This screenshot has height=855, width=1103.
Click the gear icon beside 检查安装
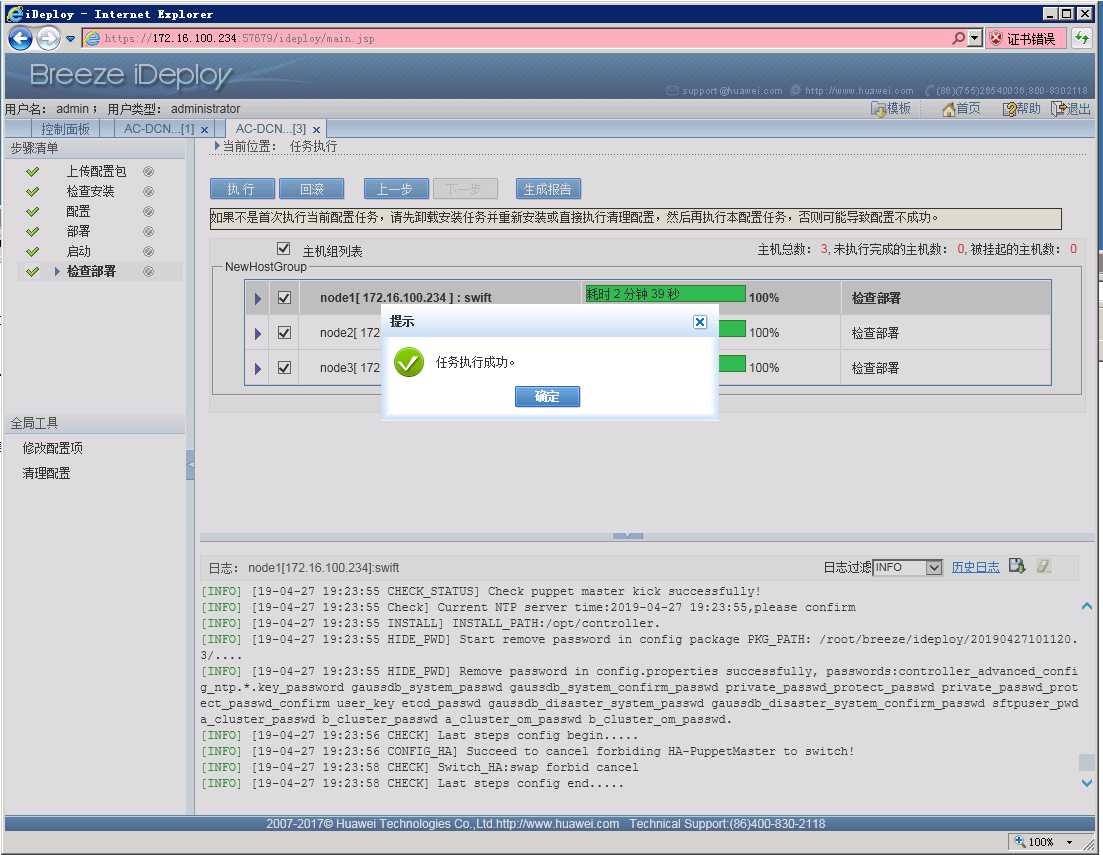[x=148, y=191]
